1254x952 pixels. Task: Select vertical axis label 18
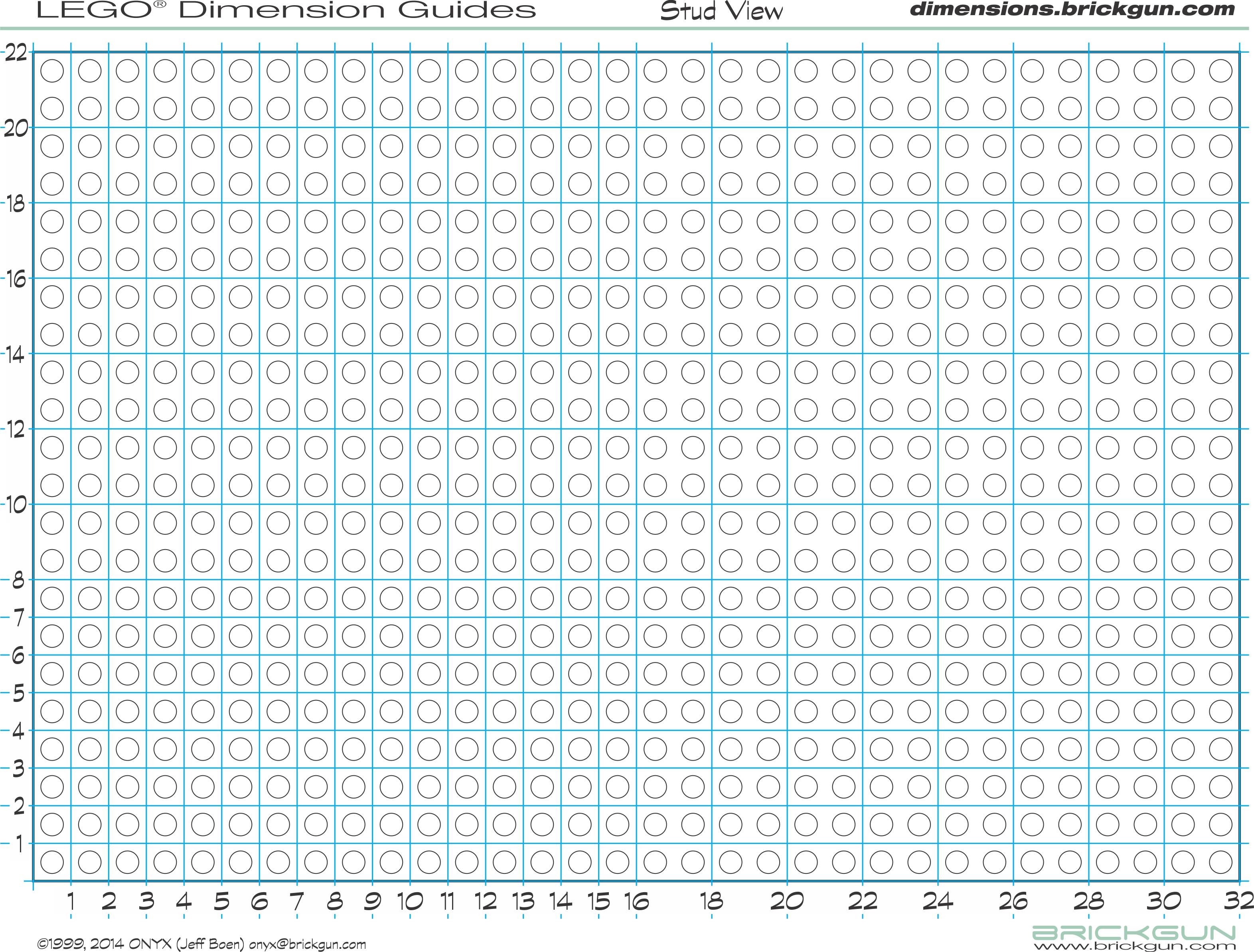[x=16, y=204]
